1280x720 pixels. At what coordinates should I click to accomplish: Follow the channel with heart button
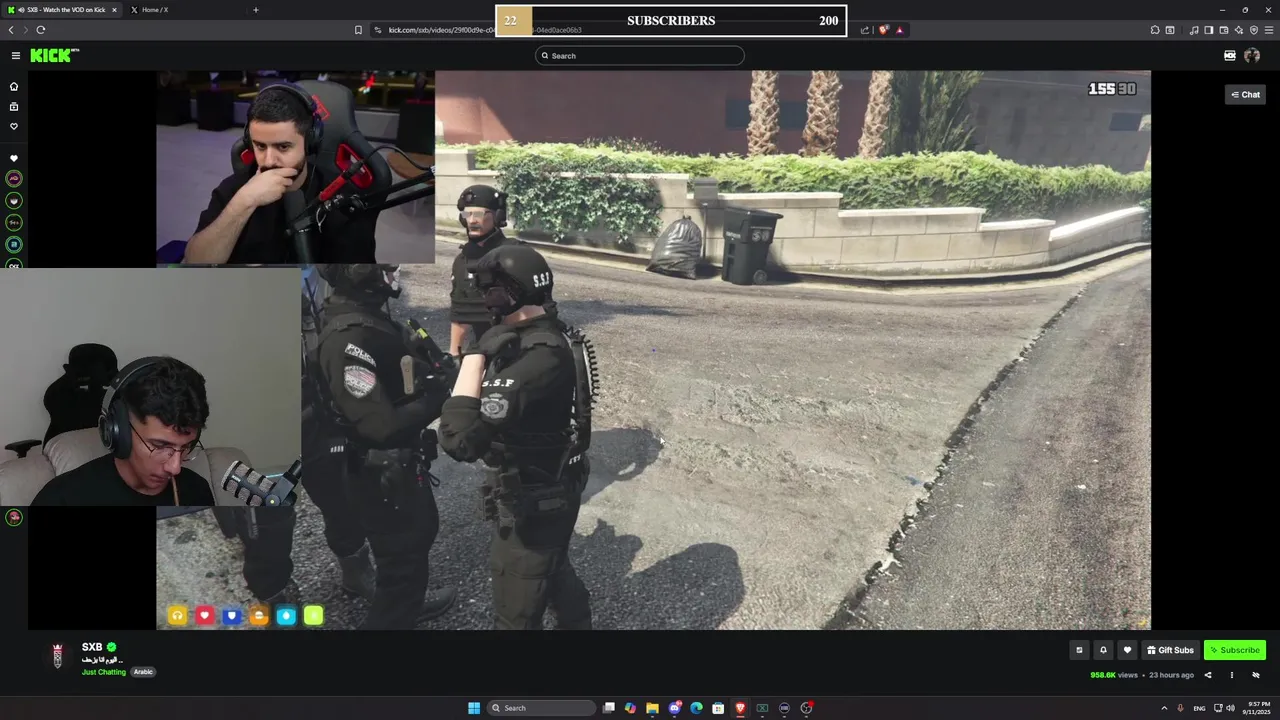[x=1127, y=650]
